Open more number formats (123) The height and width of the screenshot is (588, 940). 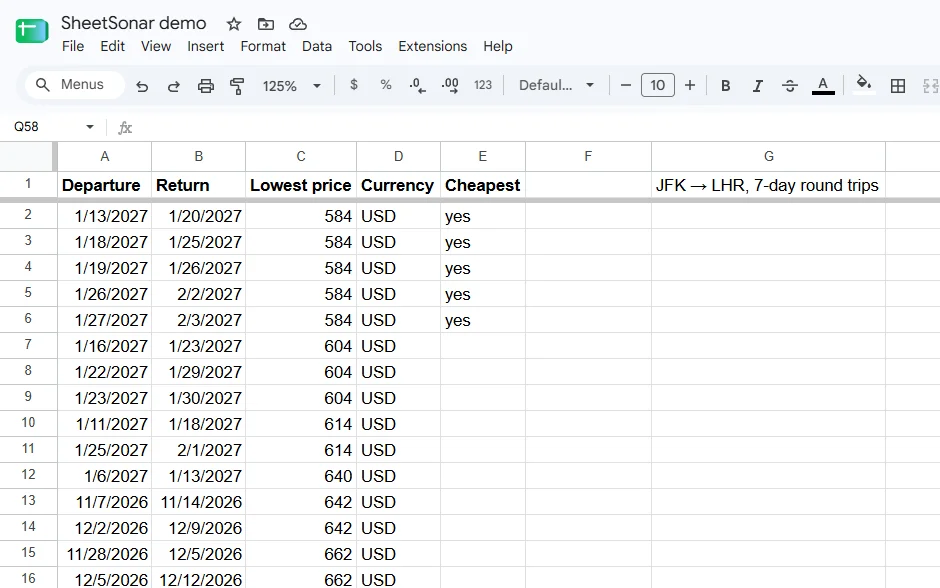coord(483,85)
